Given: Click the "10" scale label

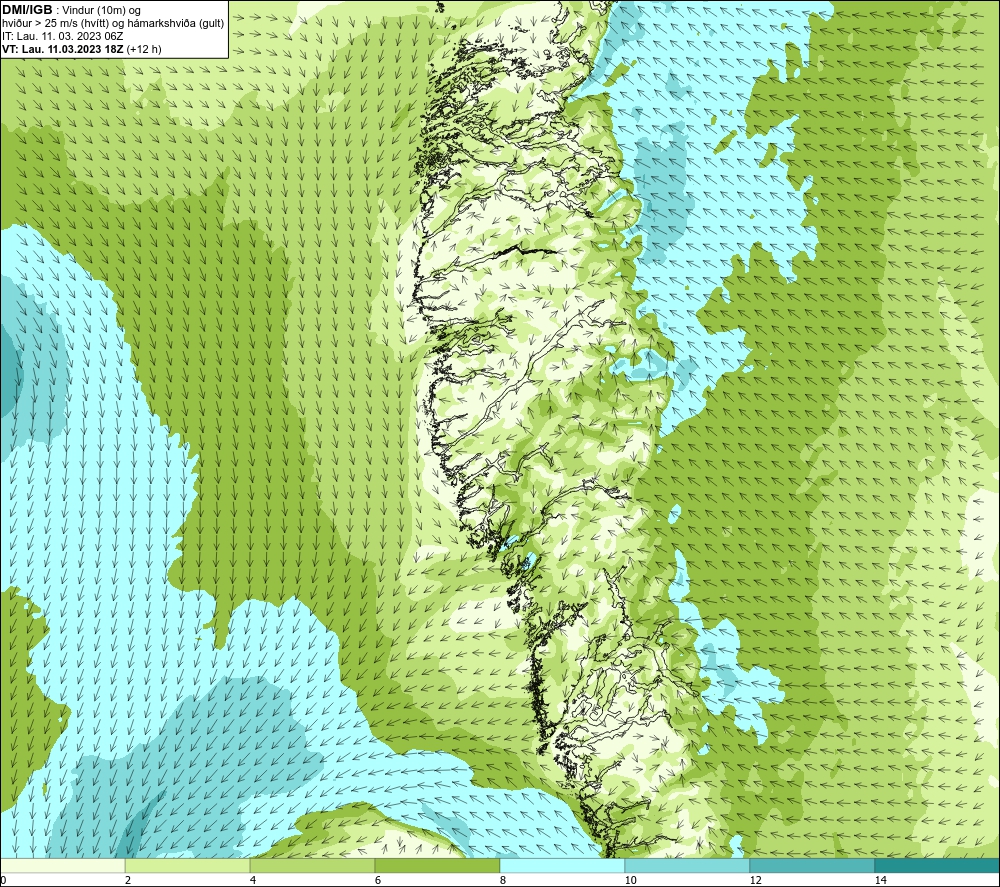Looking at the screenshot, I should pos(630,880).
